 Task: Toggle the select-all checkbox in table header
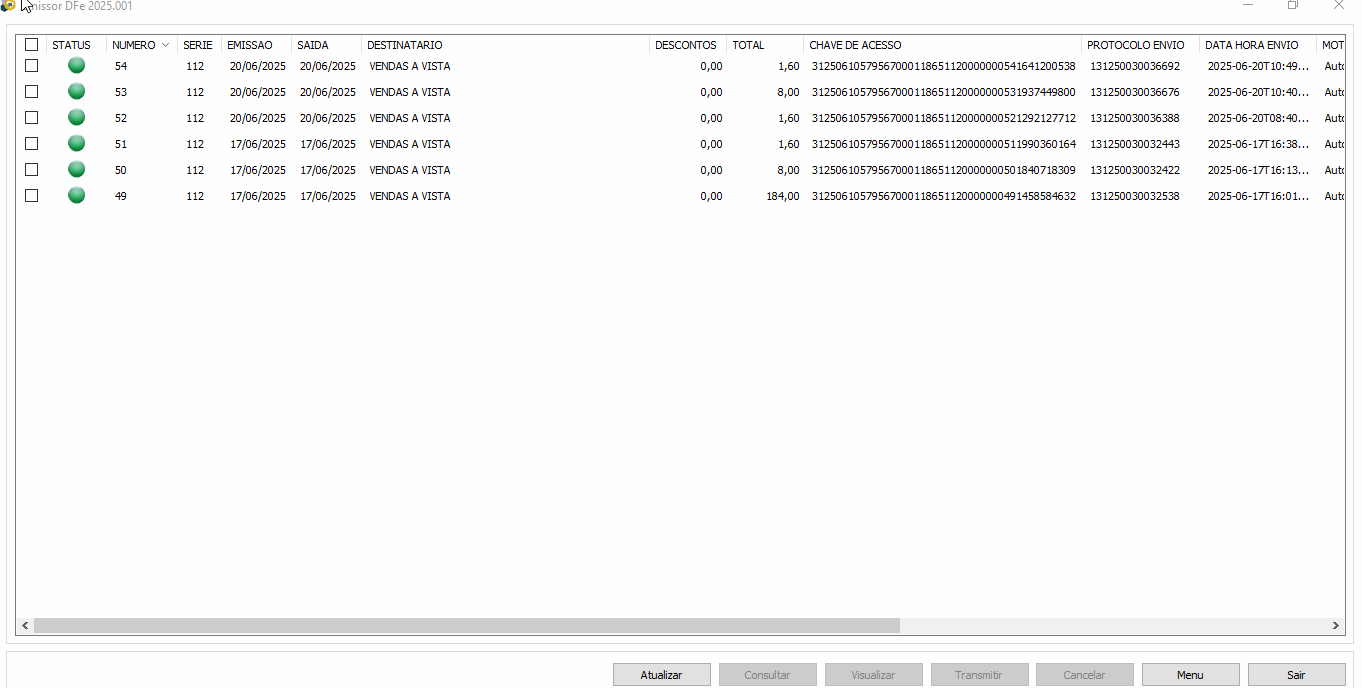point(32,45)
